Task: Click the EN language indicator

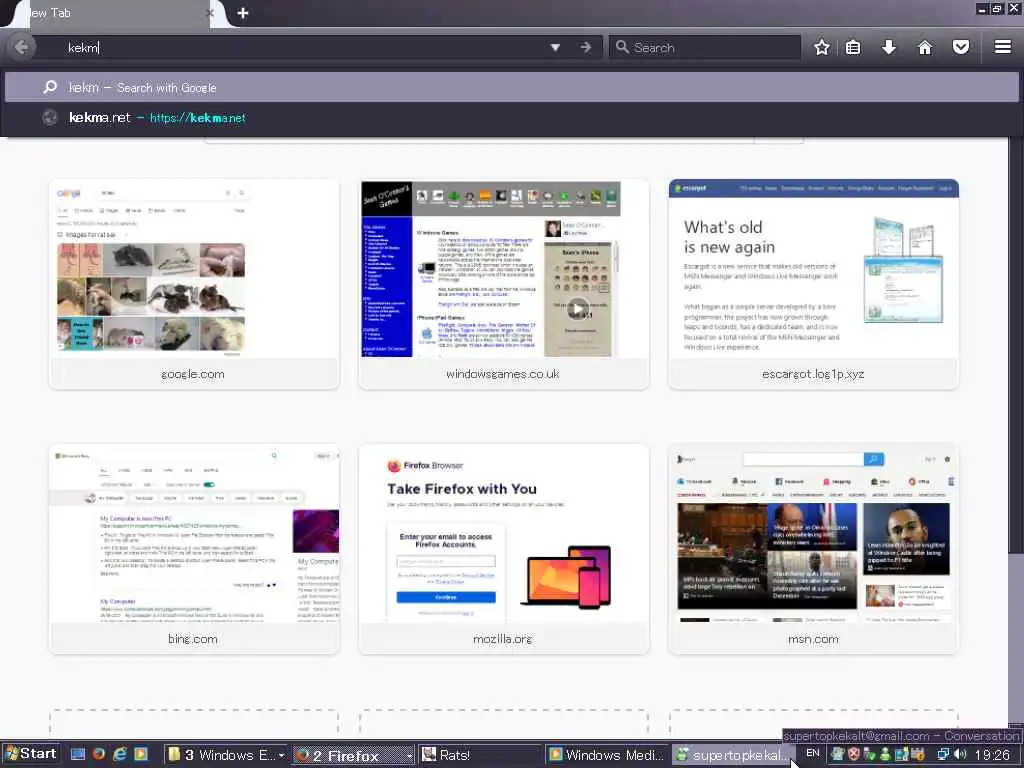Action: [x=812, y=753]
